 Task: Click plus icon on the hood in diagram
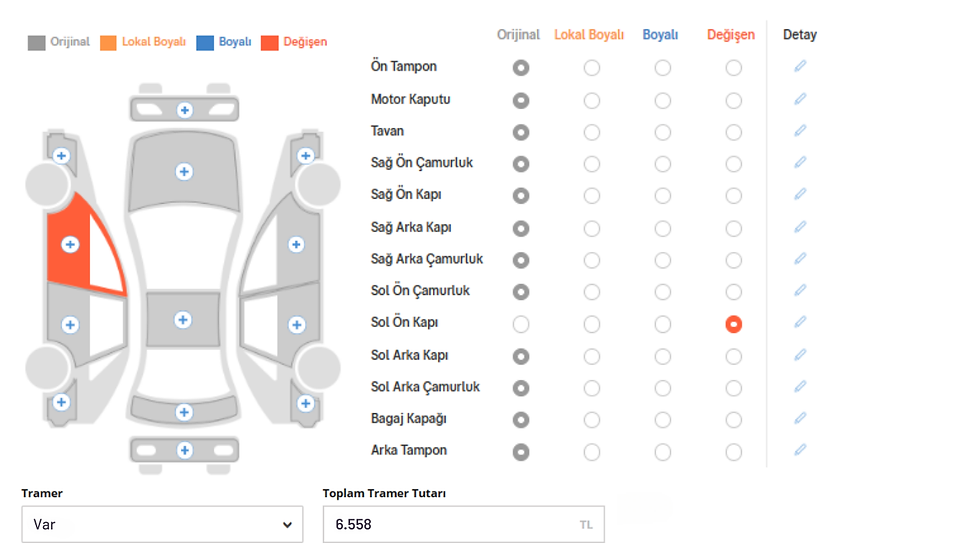[x=184, y=172]
